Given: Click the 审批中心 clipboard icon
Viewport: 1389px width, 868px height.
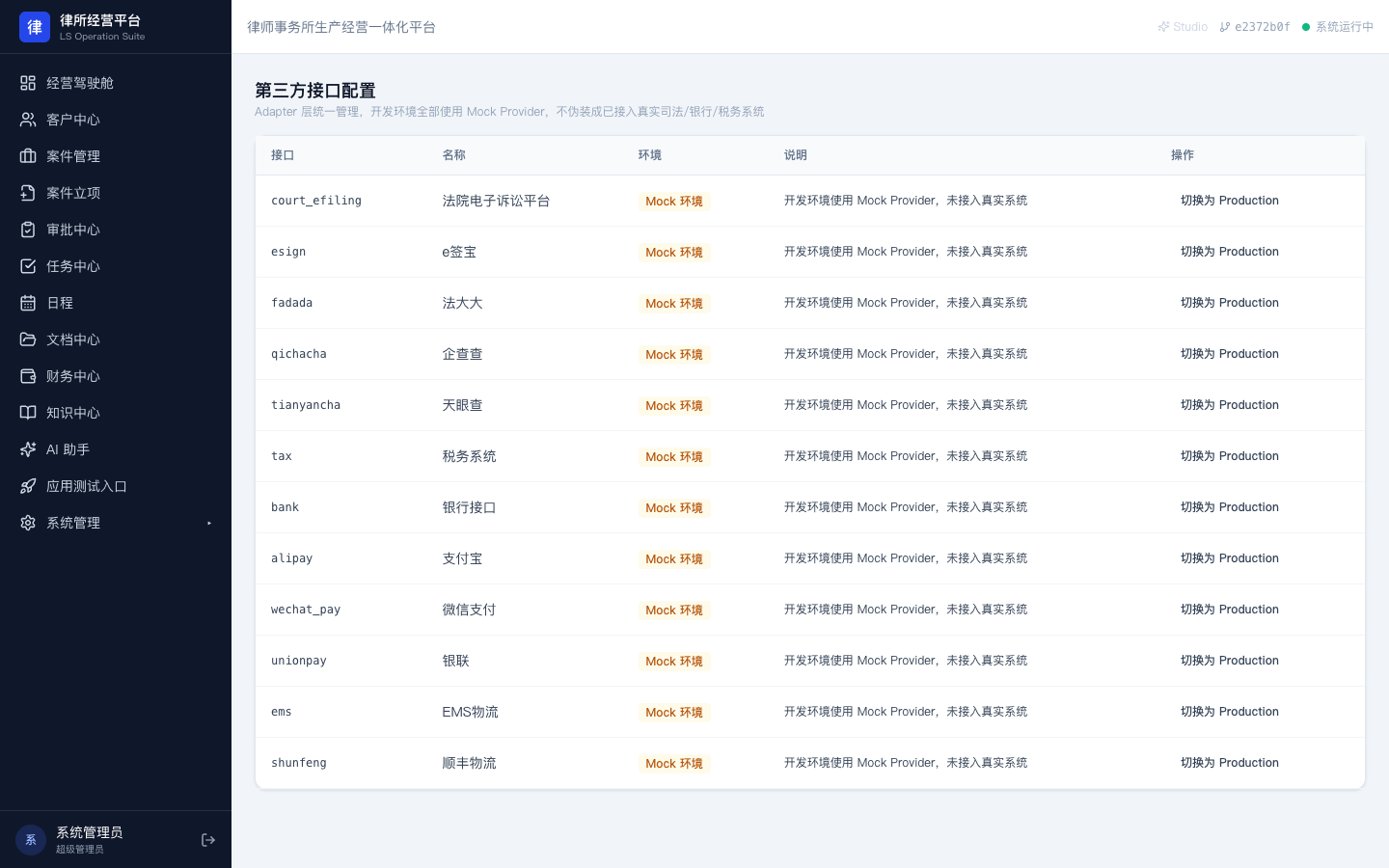Looking at the screenshot, I should point(28,230).
